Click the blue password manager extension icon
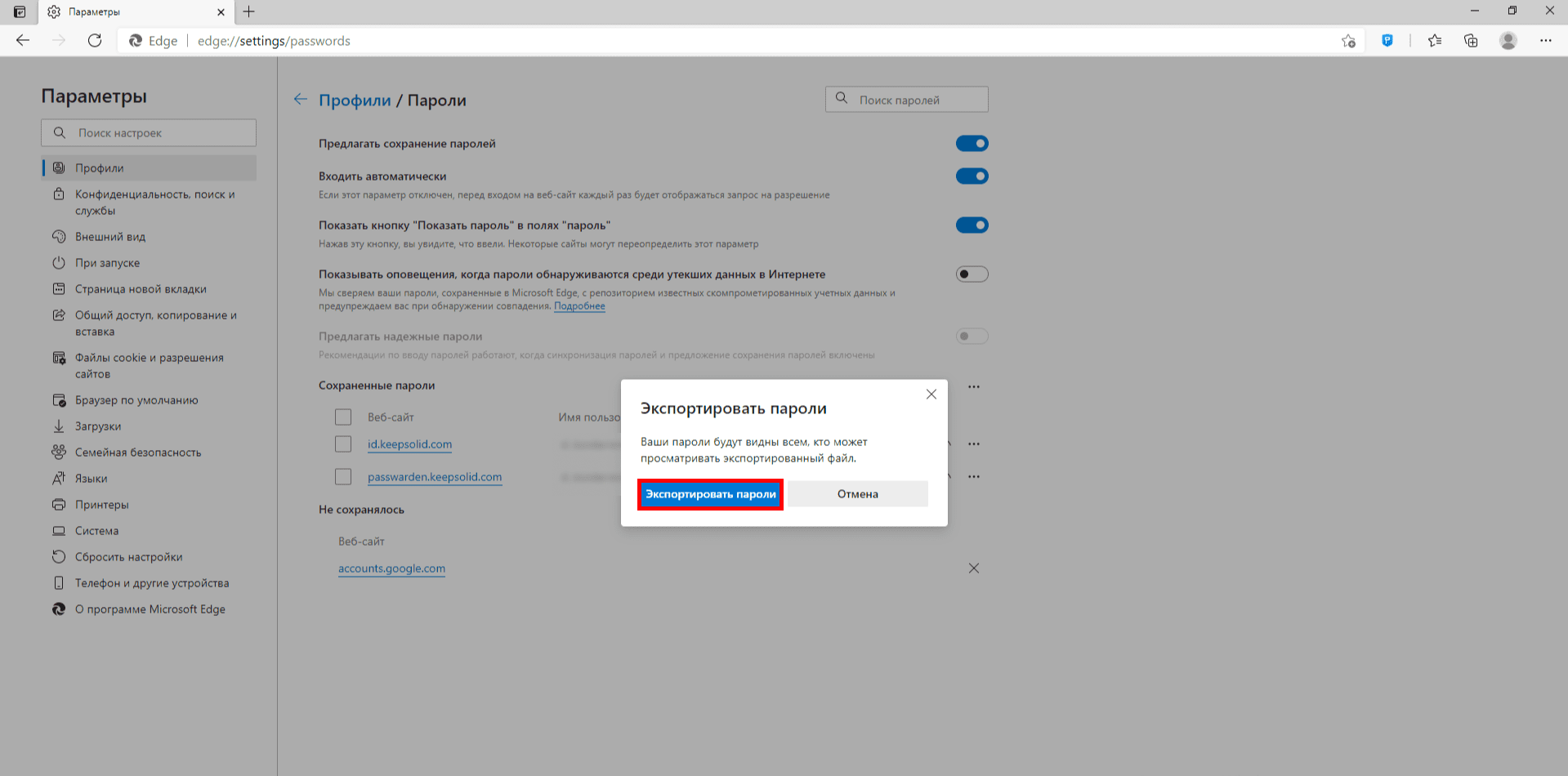This screenshot has height=776, width=1568. 1387,41
